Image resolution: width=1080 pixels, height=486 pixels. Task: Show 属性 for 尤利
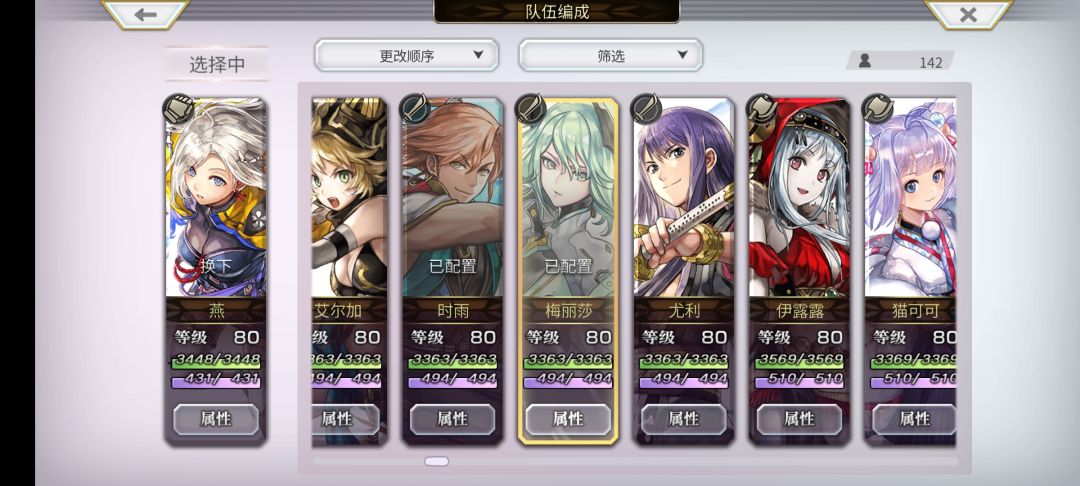tap(684, 419)
